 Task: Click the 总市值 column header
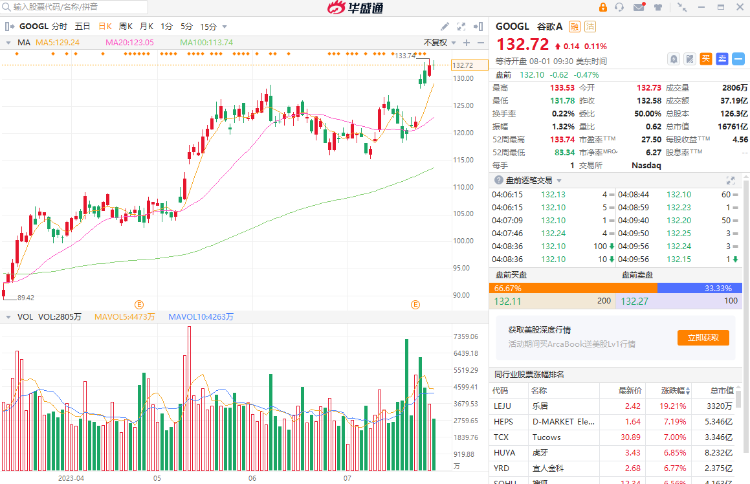point(722,391)
